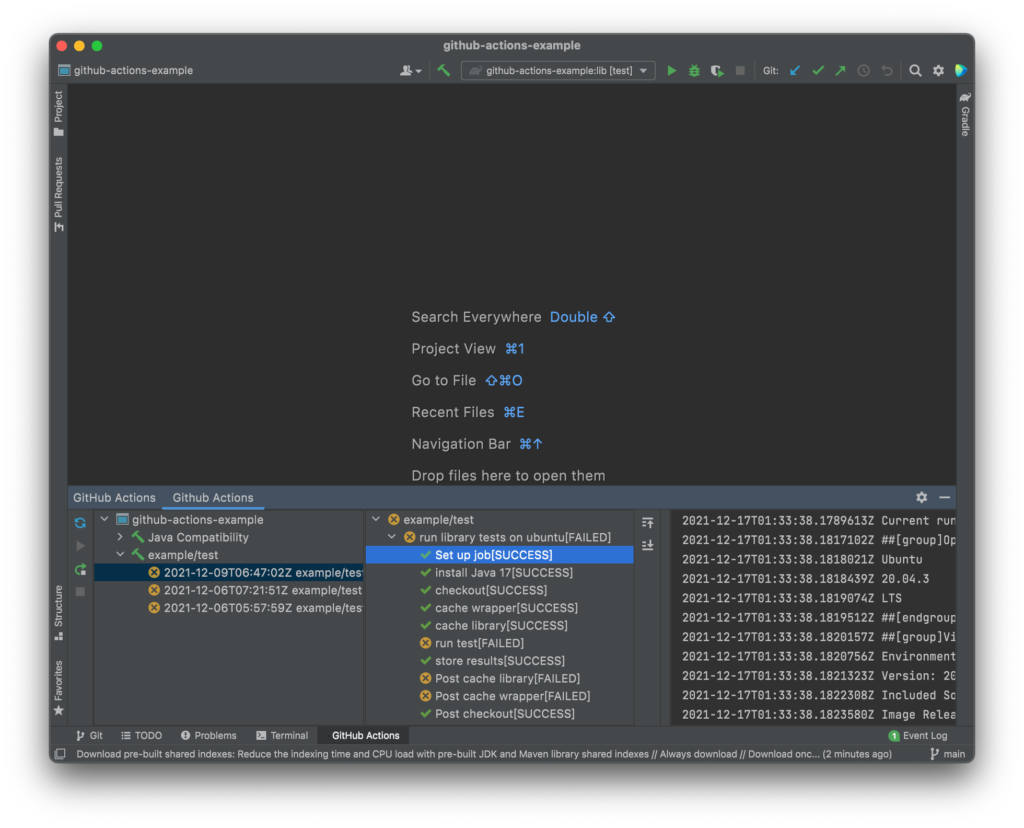Collapse the run library tests on ubuntu job
The height and width of the screenshot is (828, 1024).
(x=392, y=537)
